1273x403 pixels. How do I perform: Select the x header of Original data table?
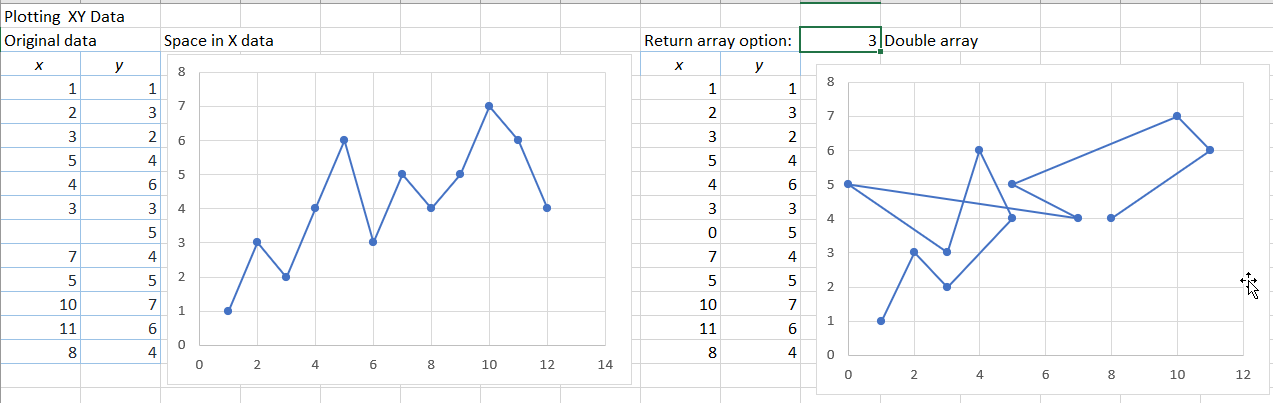(39, 65)
